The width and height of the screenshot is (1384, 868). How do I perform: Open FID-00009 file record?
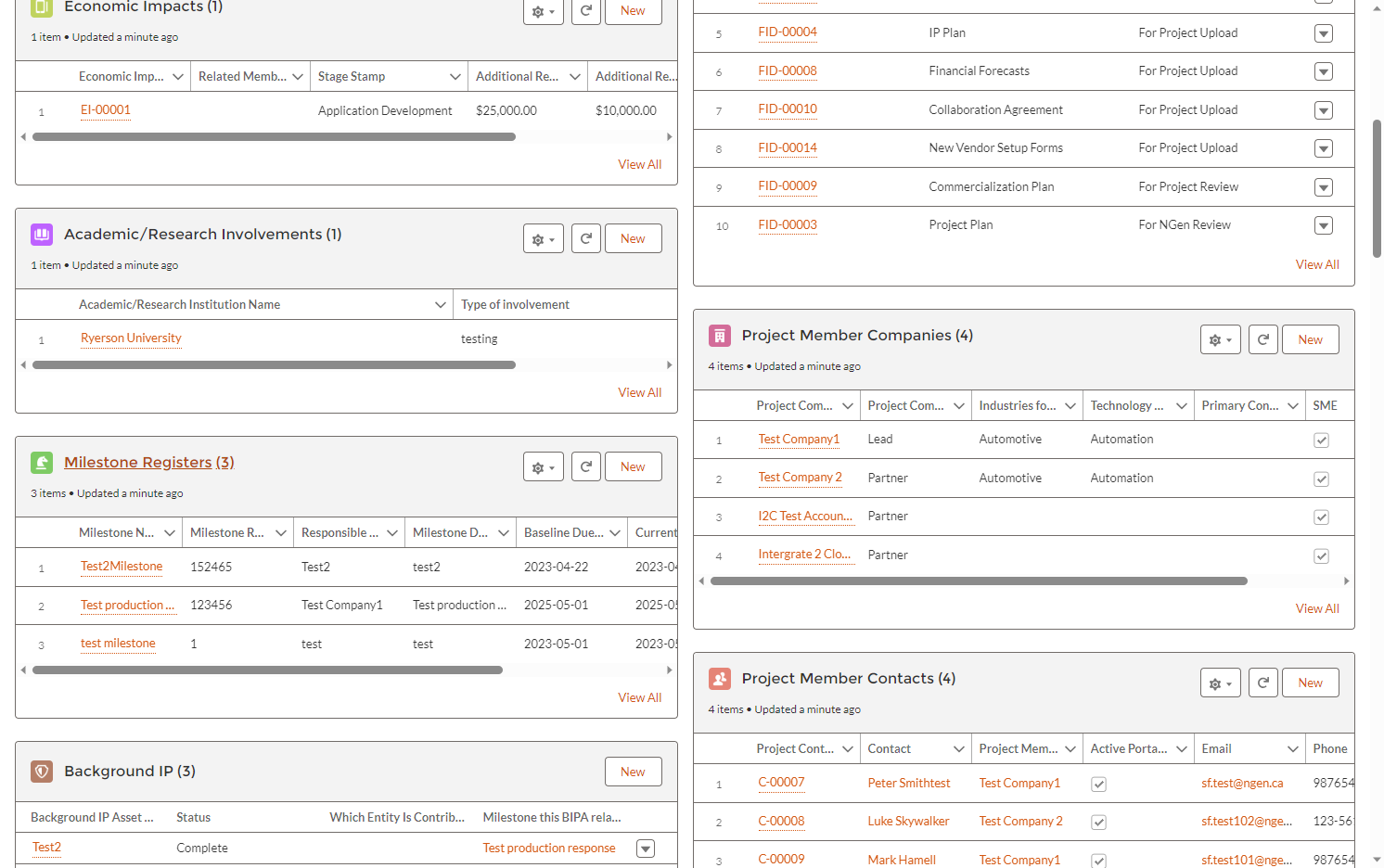788,186
